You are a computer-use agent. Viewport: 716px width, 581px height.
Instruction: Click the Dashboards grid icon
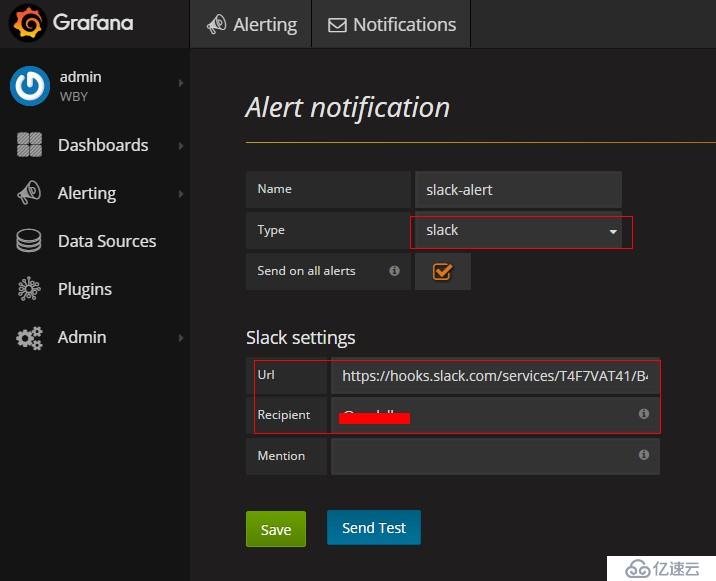(29, 144)
